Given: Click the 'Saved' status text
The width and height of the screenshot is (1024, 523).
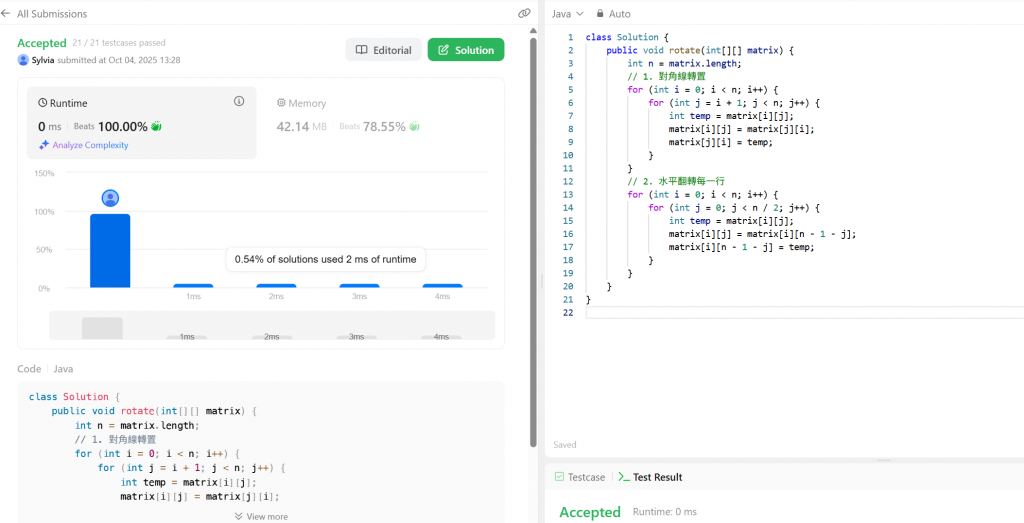Looking at the screenshot, I should 565,445.
